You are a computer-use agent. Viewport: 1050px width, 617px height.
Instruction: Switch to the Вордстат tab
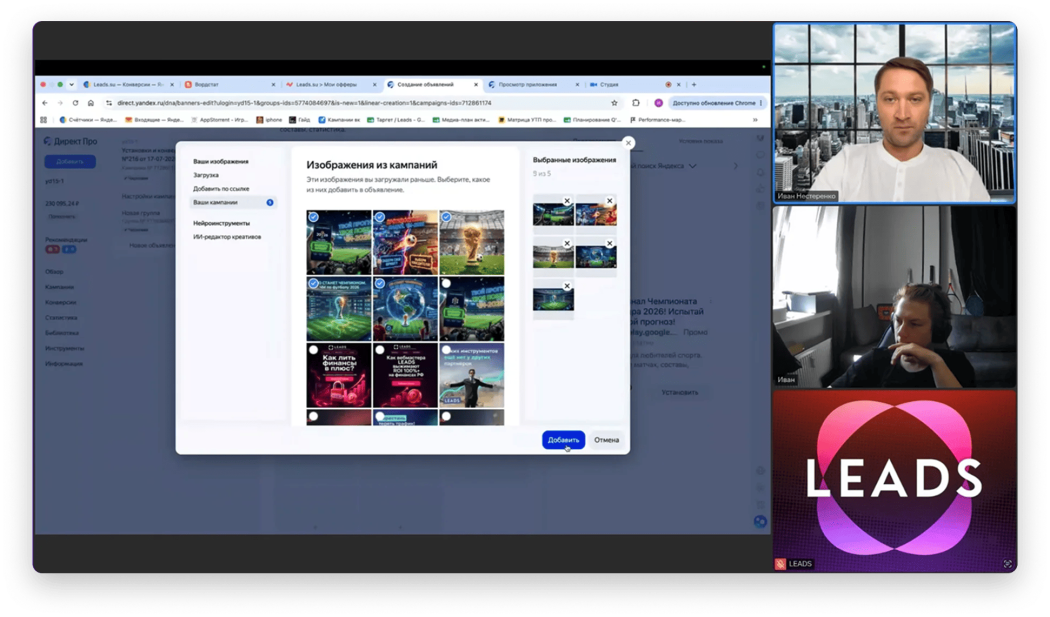coord(228,85)
